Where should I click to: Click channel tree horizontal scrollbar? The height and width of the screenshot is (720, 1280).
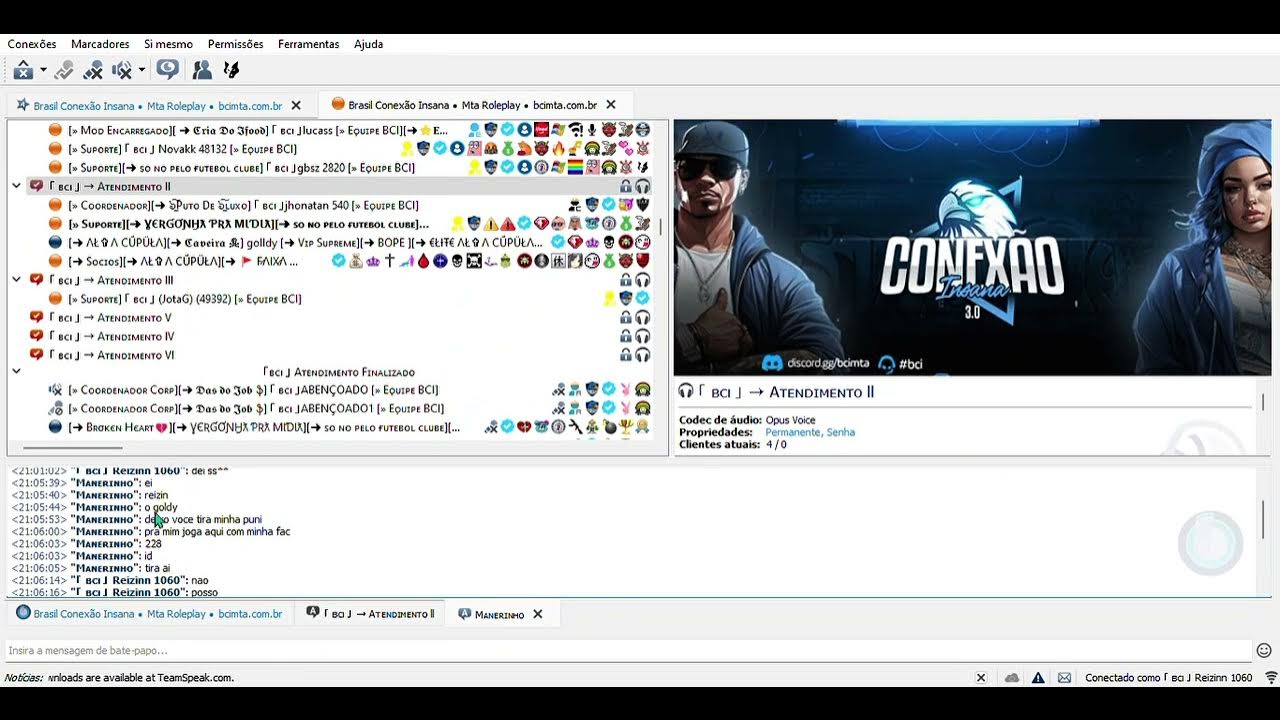click(x=72, y=448)
